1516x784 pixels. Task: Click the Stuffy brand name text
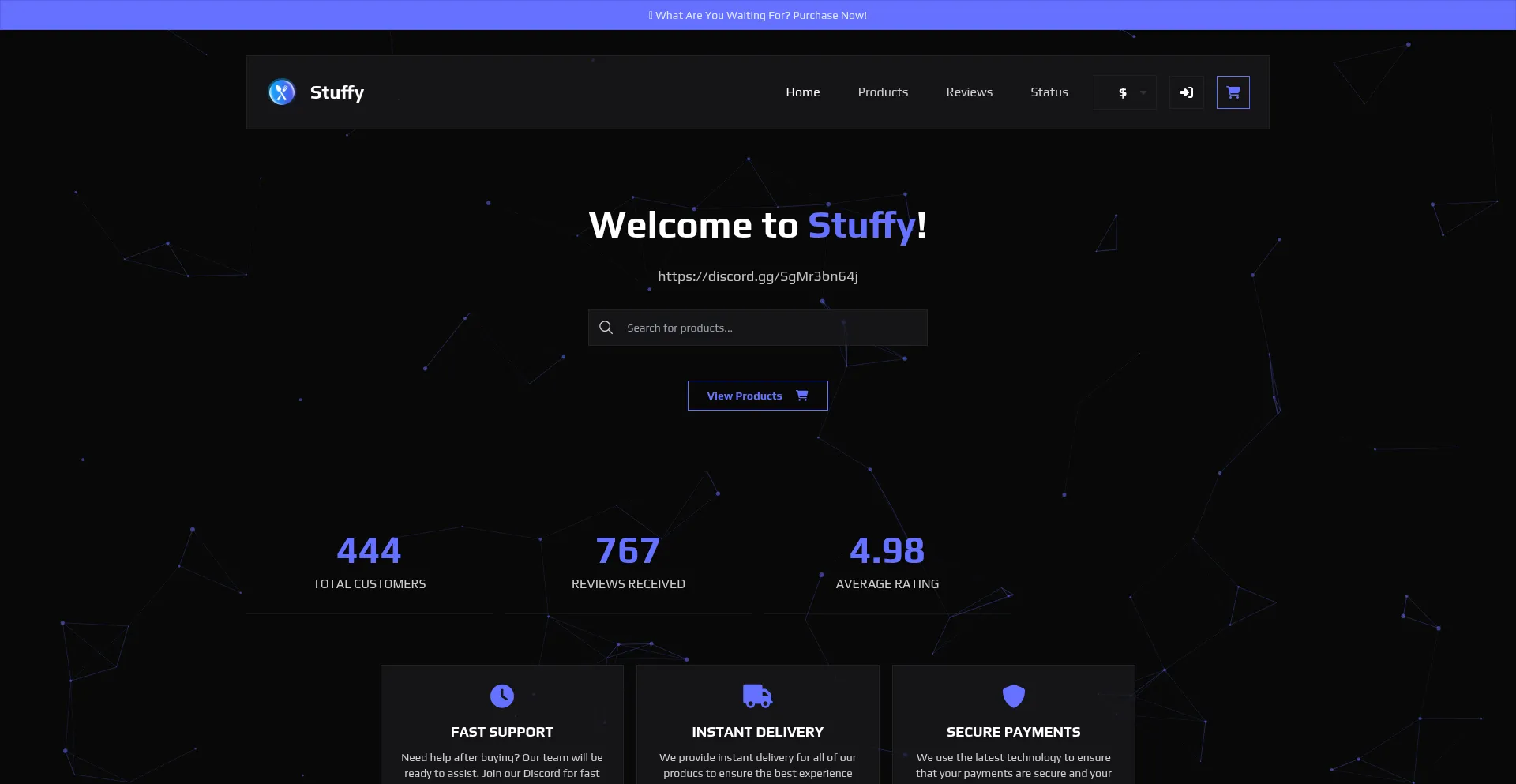pyautogui.click(x=337, y=92)
